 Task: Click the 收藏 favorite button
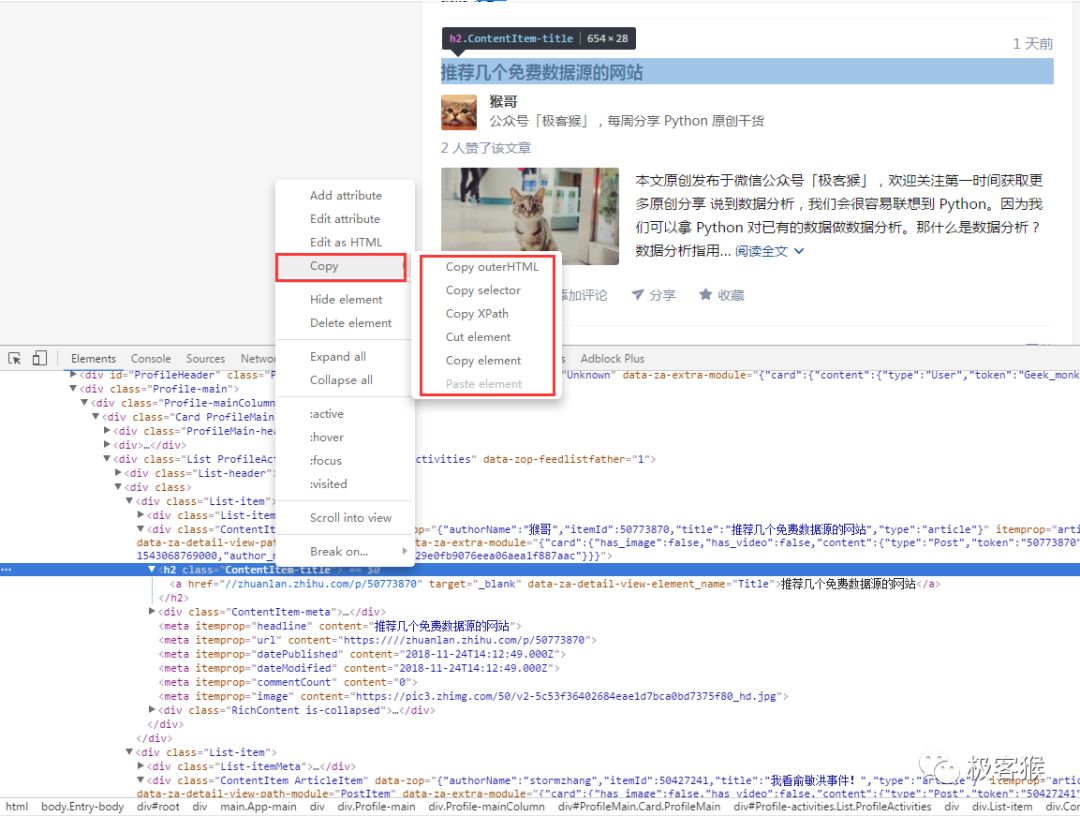point(722,295)
